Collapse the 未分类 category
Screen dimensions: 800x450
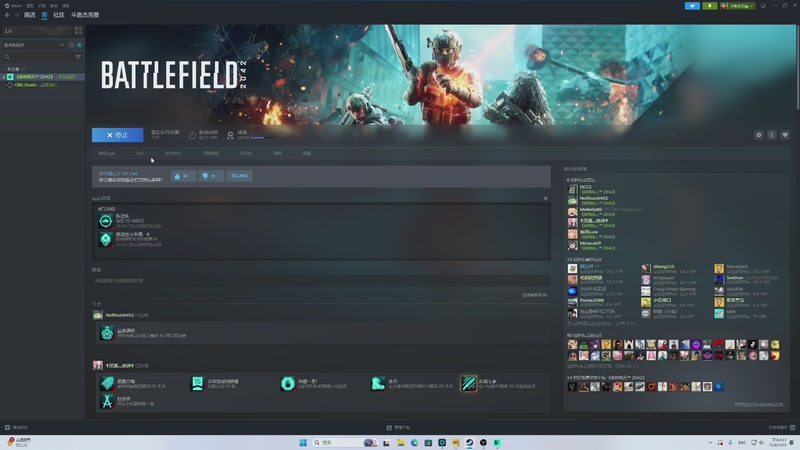tap(4, 69)
